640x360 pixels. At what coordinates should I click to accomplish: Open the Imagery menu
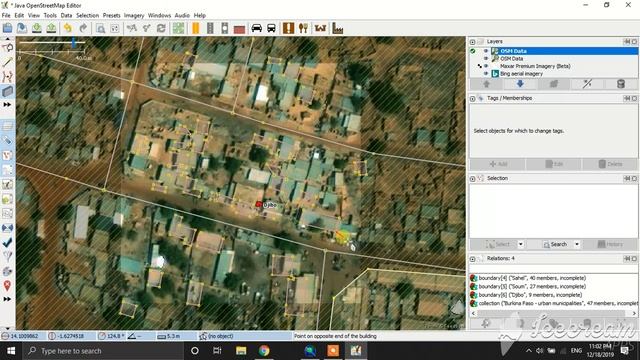pyautogui.click(x=134, y=16)
